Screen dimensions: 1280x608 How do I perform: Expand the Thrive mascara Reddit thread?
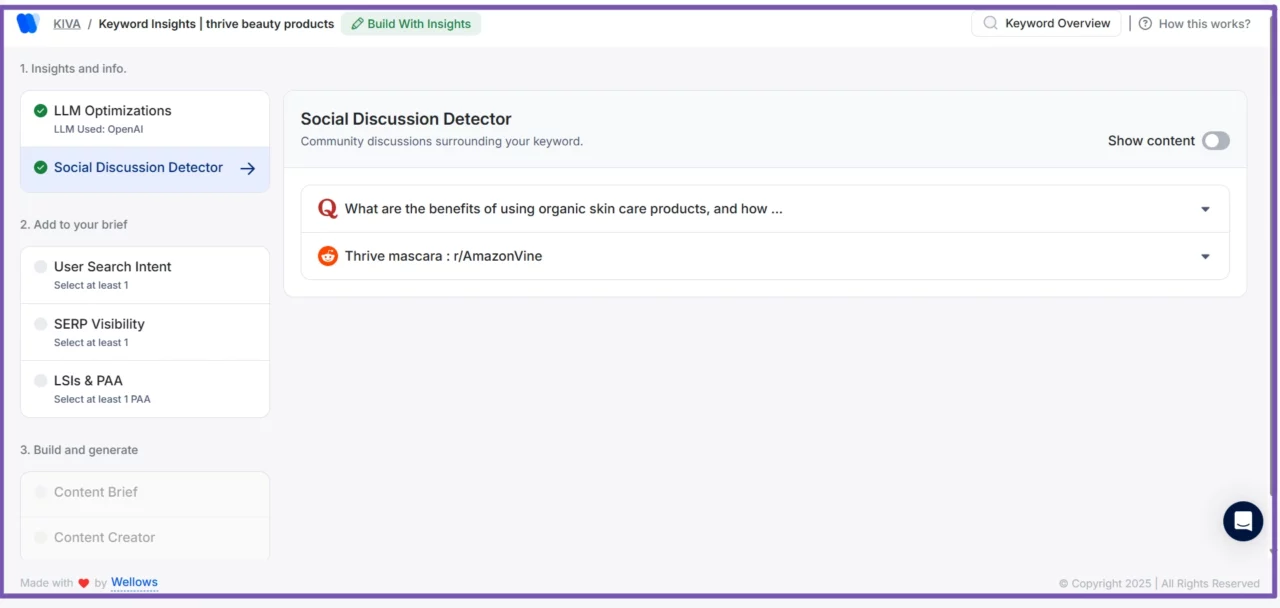(1205, 256)
